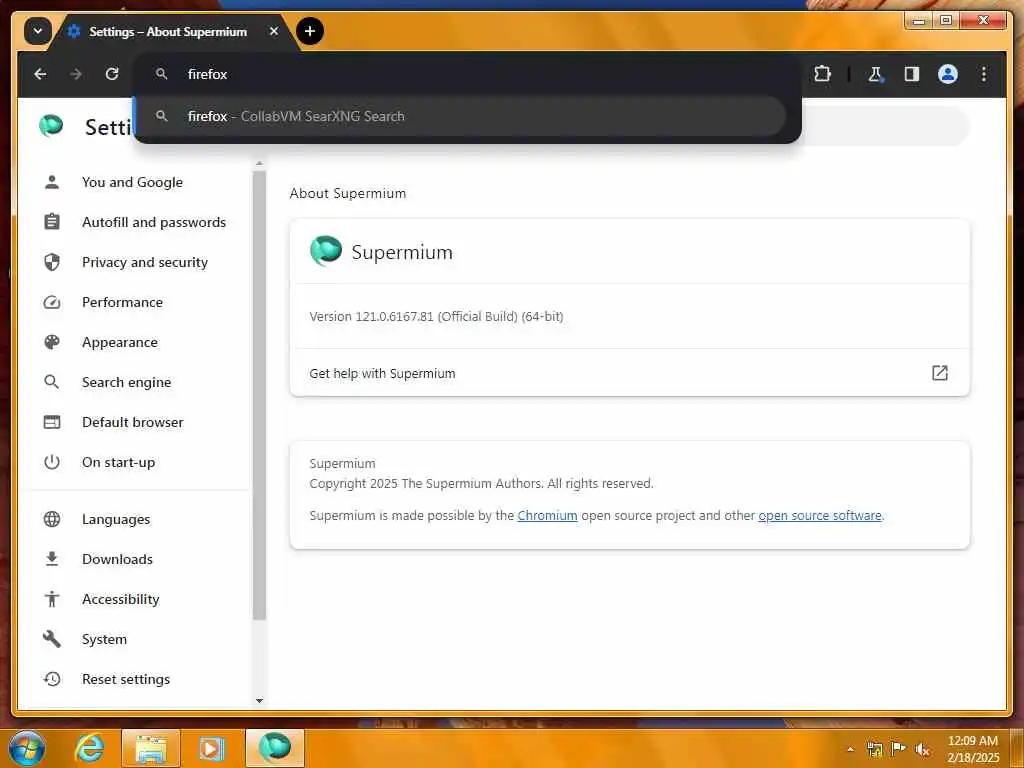
Task: Open Accessibility settings section
Action: coord(120,599)
